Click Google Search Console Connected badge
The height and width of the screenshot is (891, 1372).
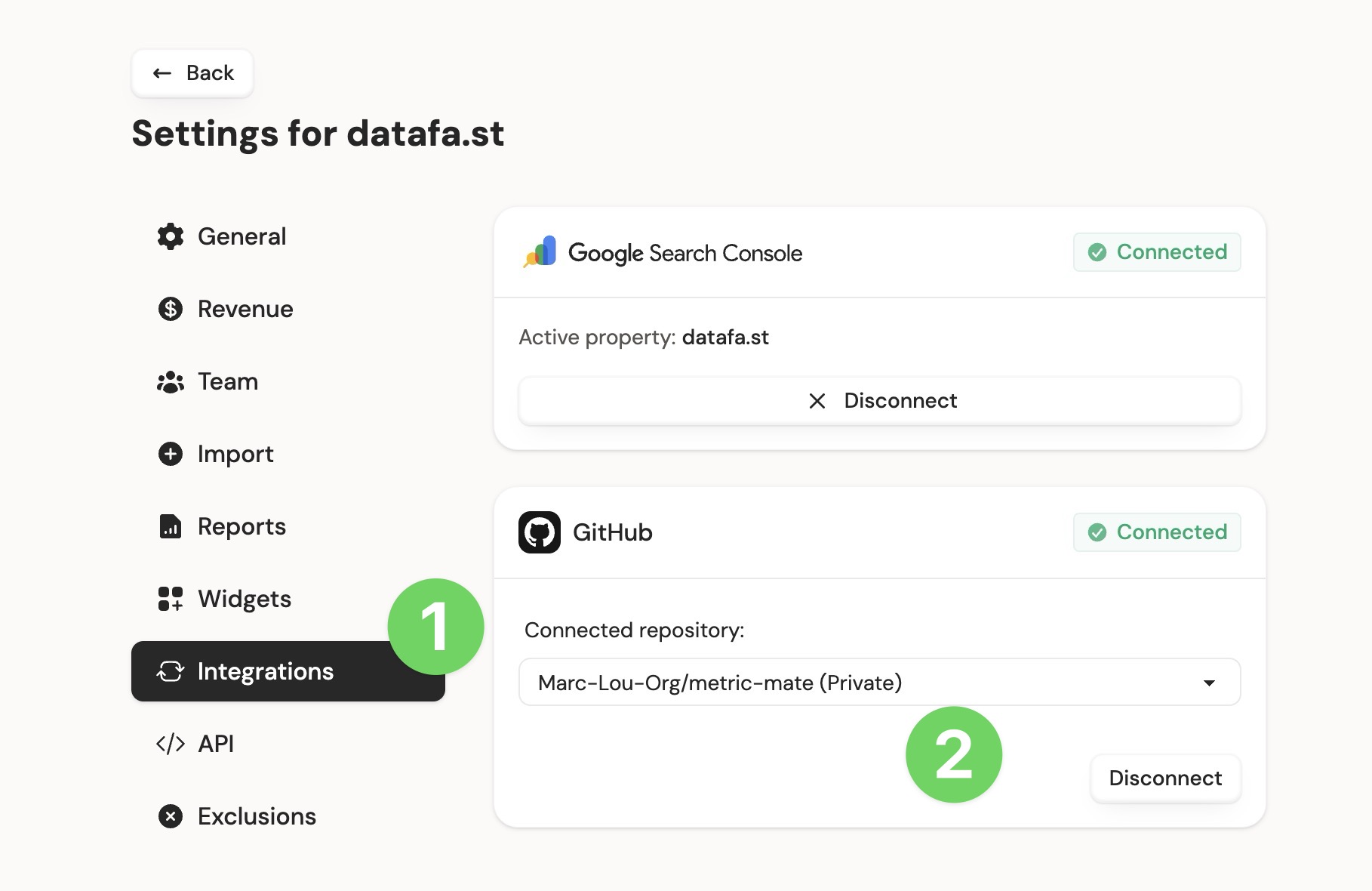click(1157, 252)
